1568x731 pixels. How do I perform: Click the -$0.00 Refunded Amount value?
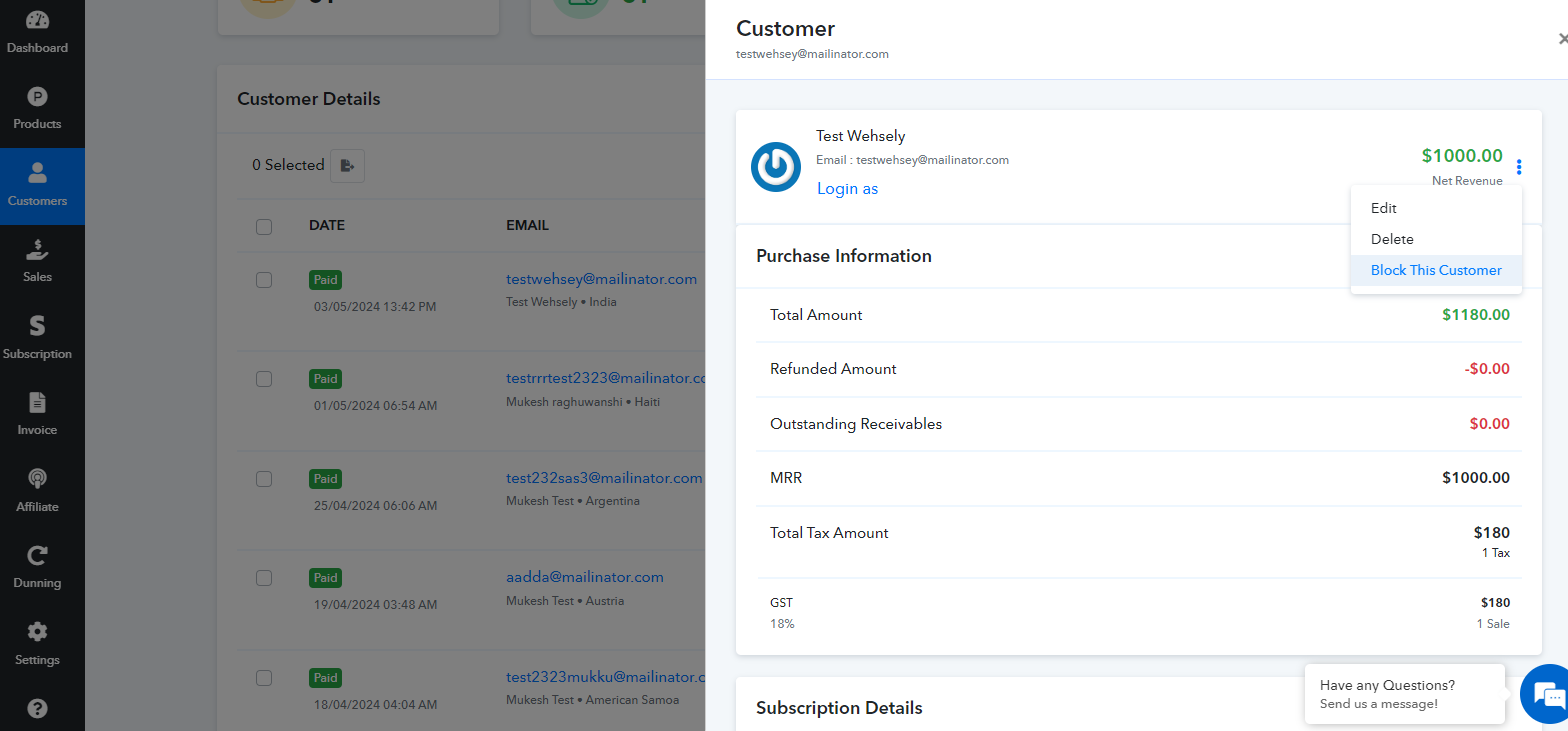(x=1487, y=369)
